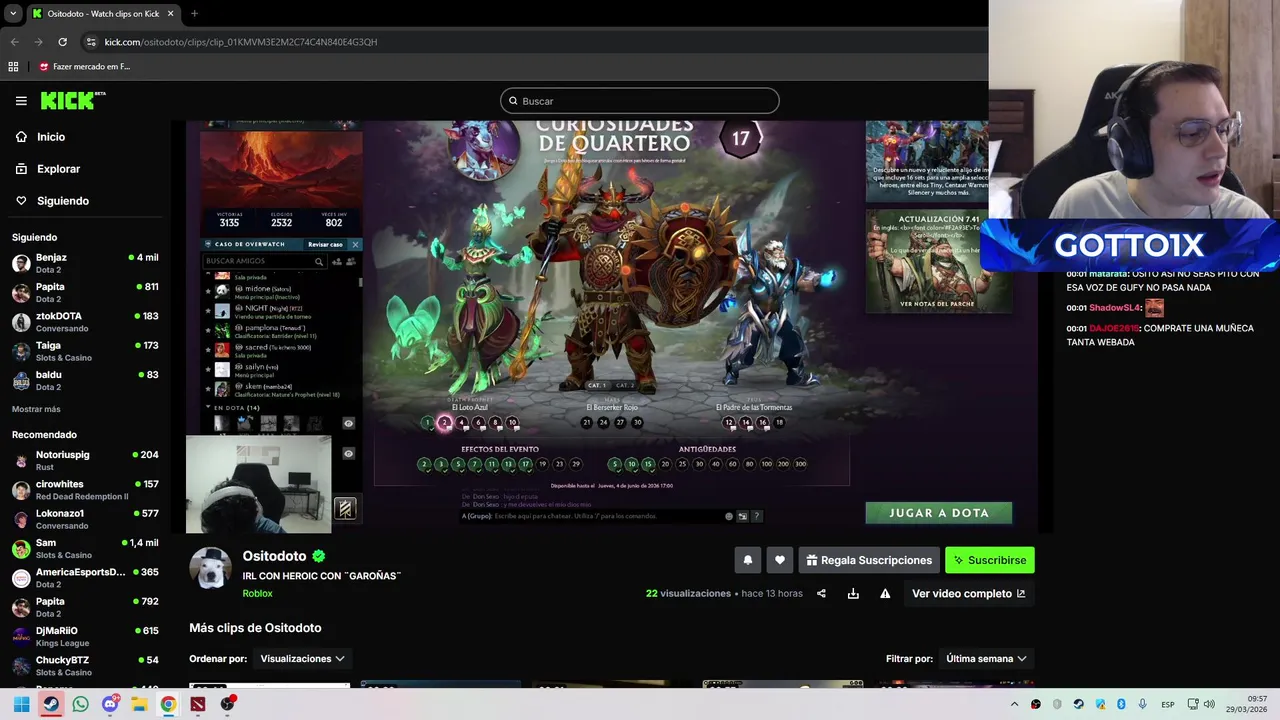Click JUGAR A DOTA button in clip
This screenshot has height=720, width=1280.
939,513
